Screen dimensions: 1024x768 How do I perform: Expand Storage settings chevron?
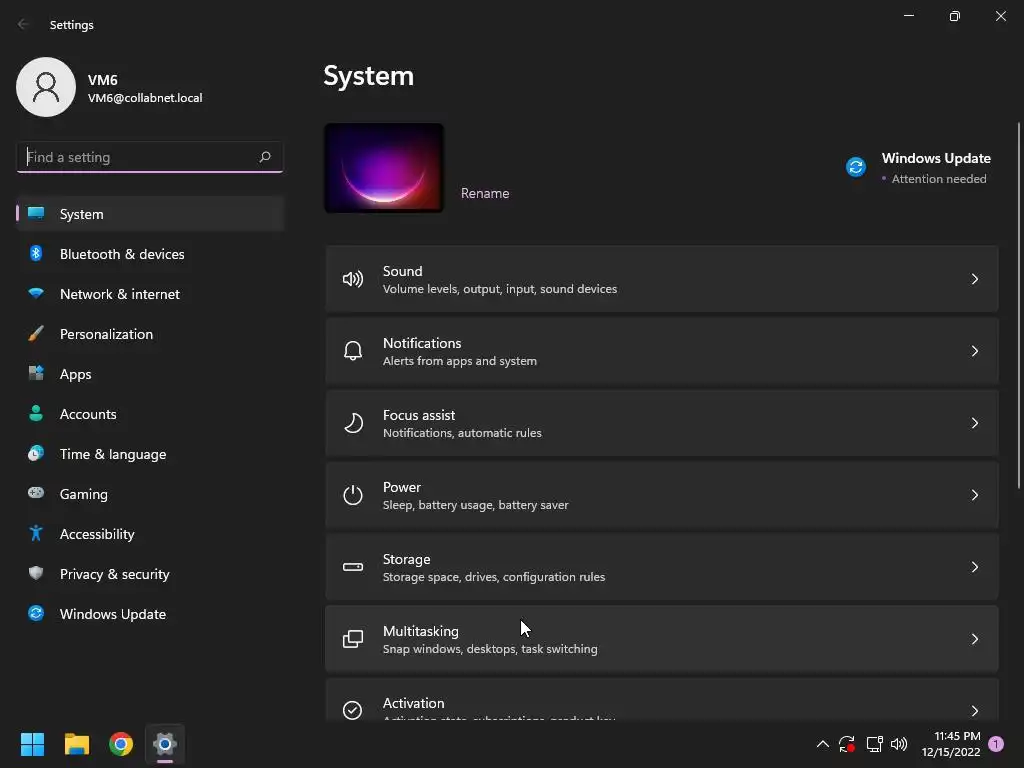974,567
